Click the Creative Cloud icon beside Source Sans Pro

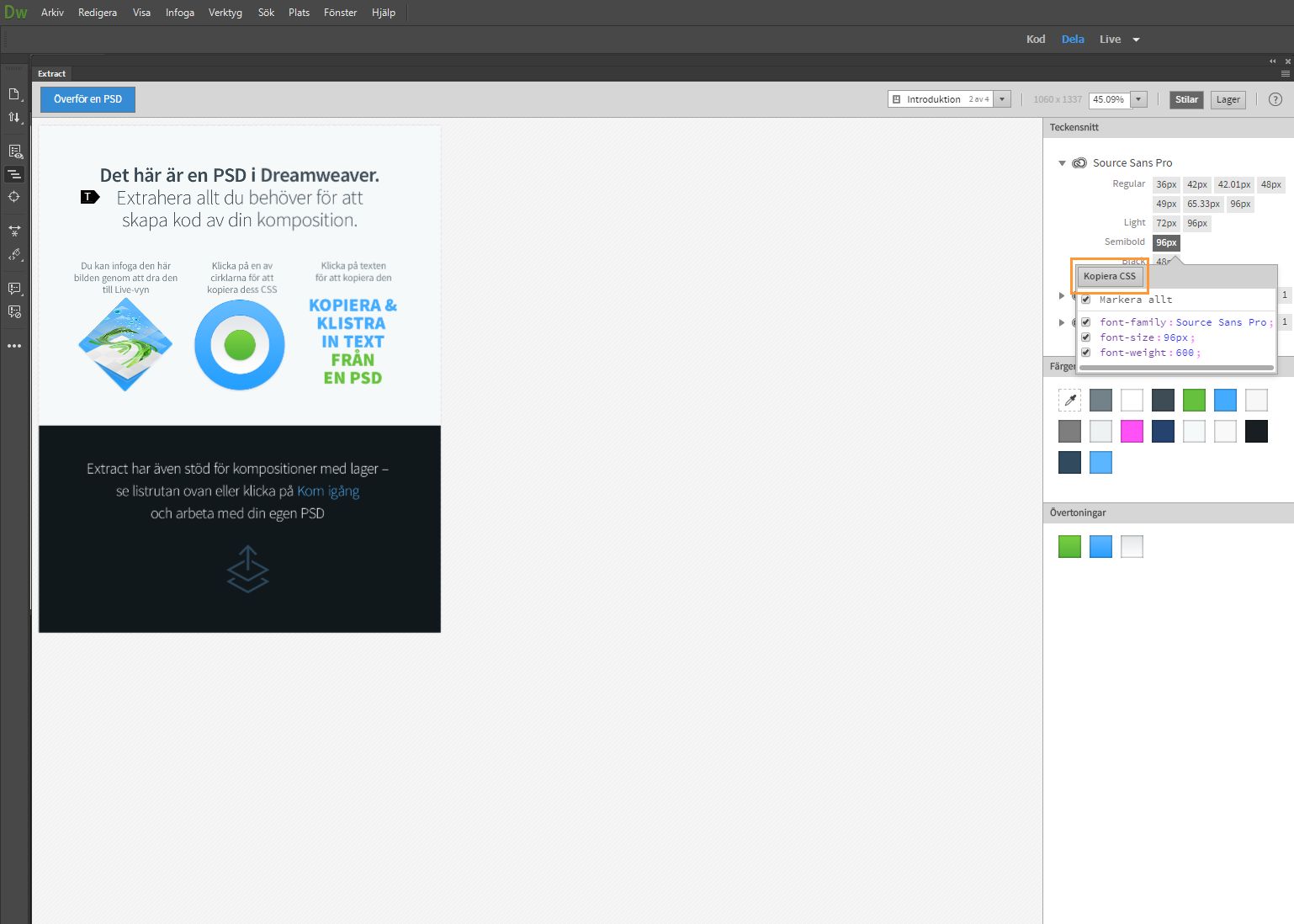(x=1079, y=163)
